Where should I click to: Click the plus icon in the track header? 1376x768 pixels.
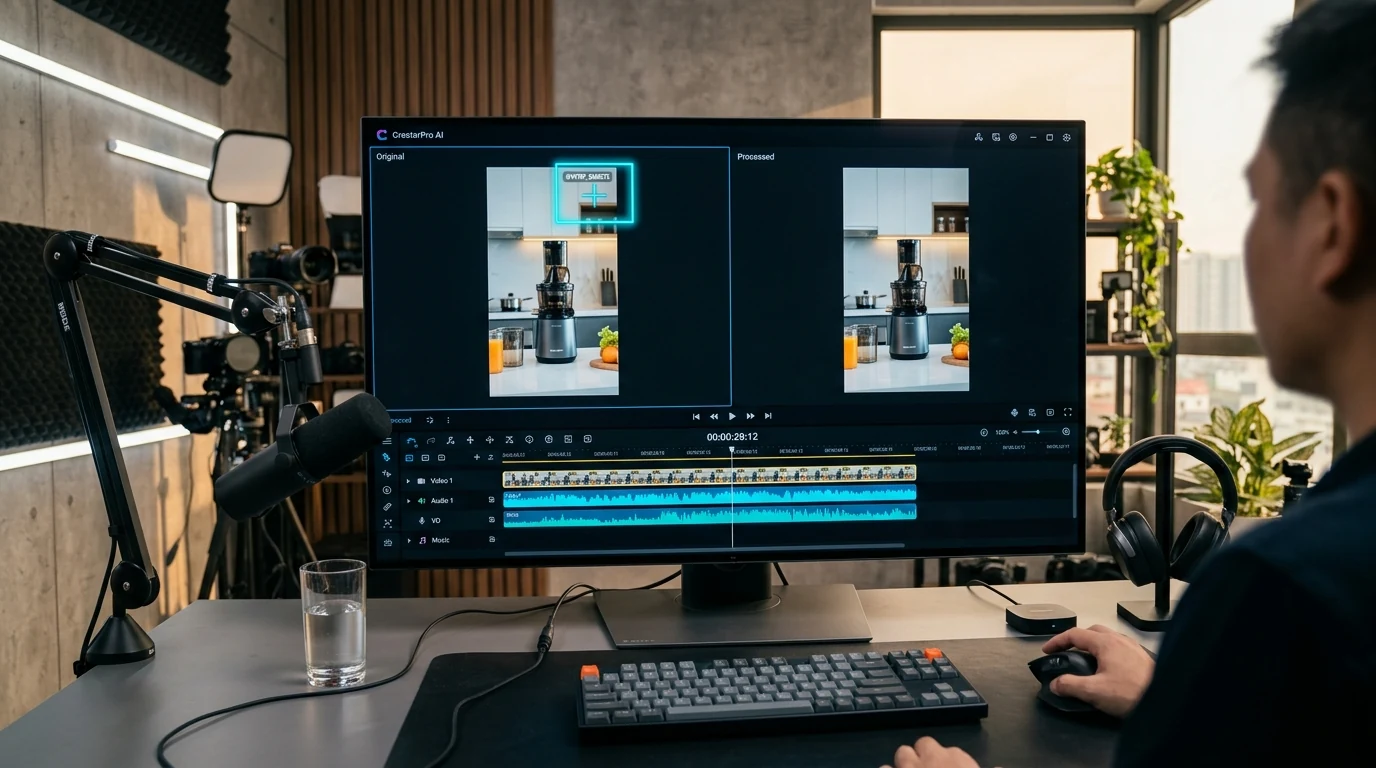[476, 457]
